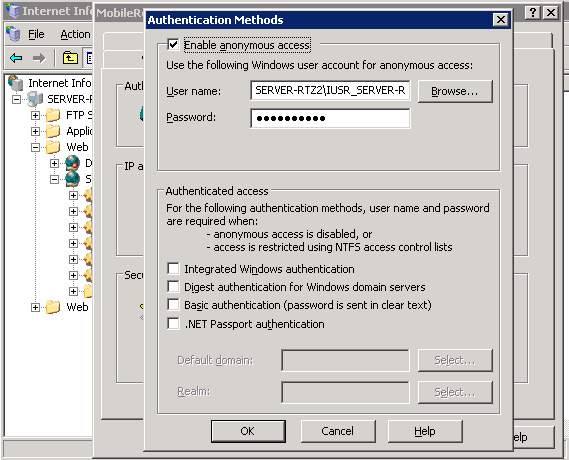The image size is (569, 460).
Task: Click the User name input field
Action: (330, 90)
